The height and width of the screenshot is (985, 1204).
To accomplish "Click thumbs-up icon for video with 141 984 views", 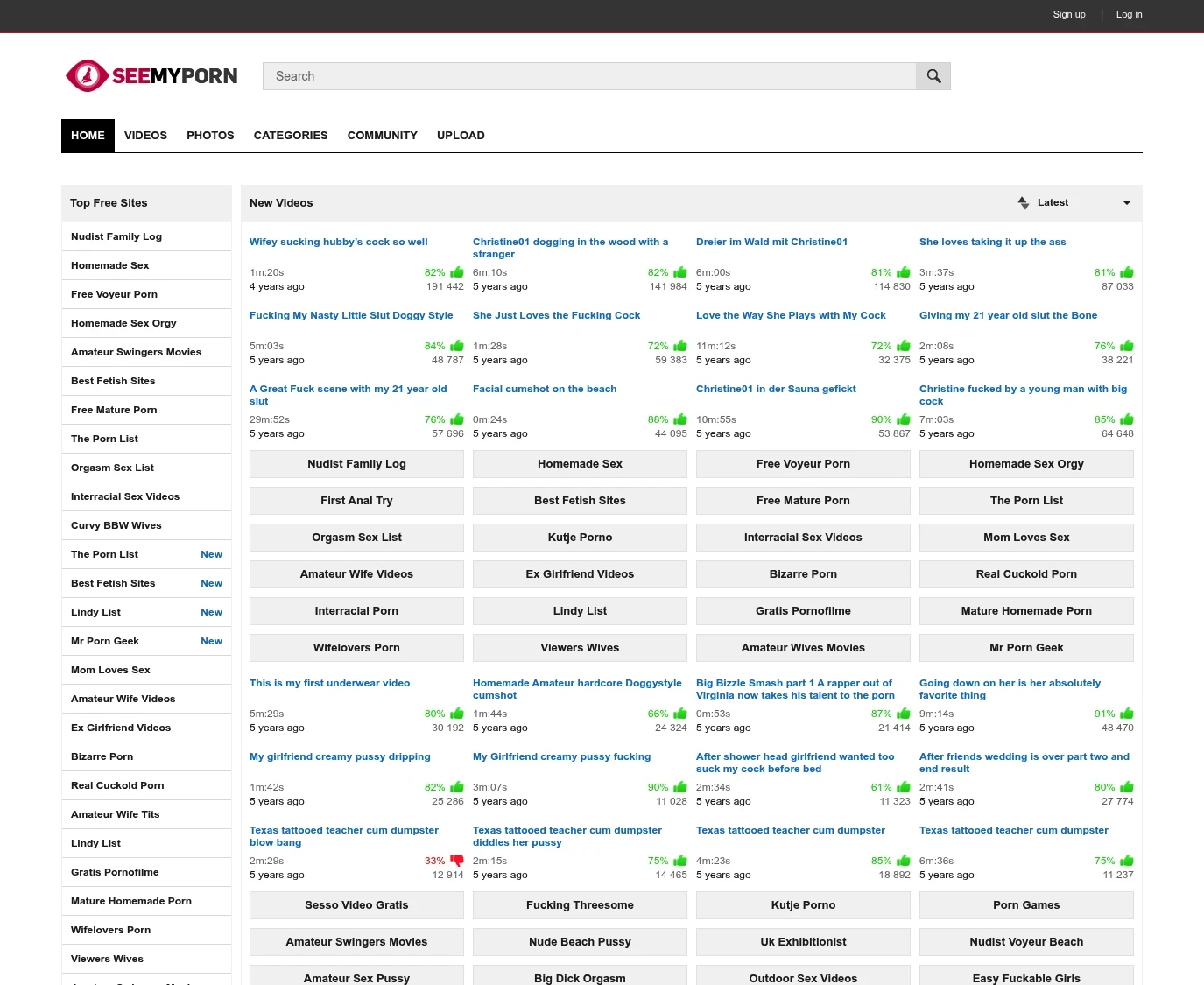I will tap(680, 272).
